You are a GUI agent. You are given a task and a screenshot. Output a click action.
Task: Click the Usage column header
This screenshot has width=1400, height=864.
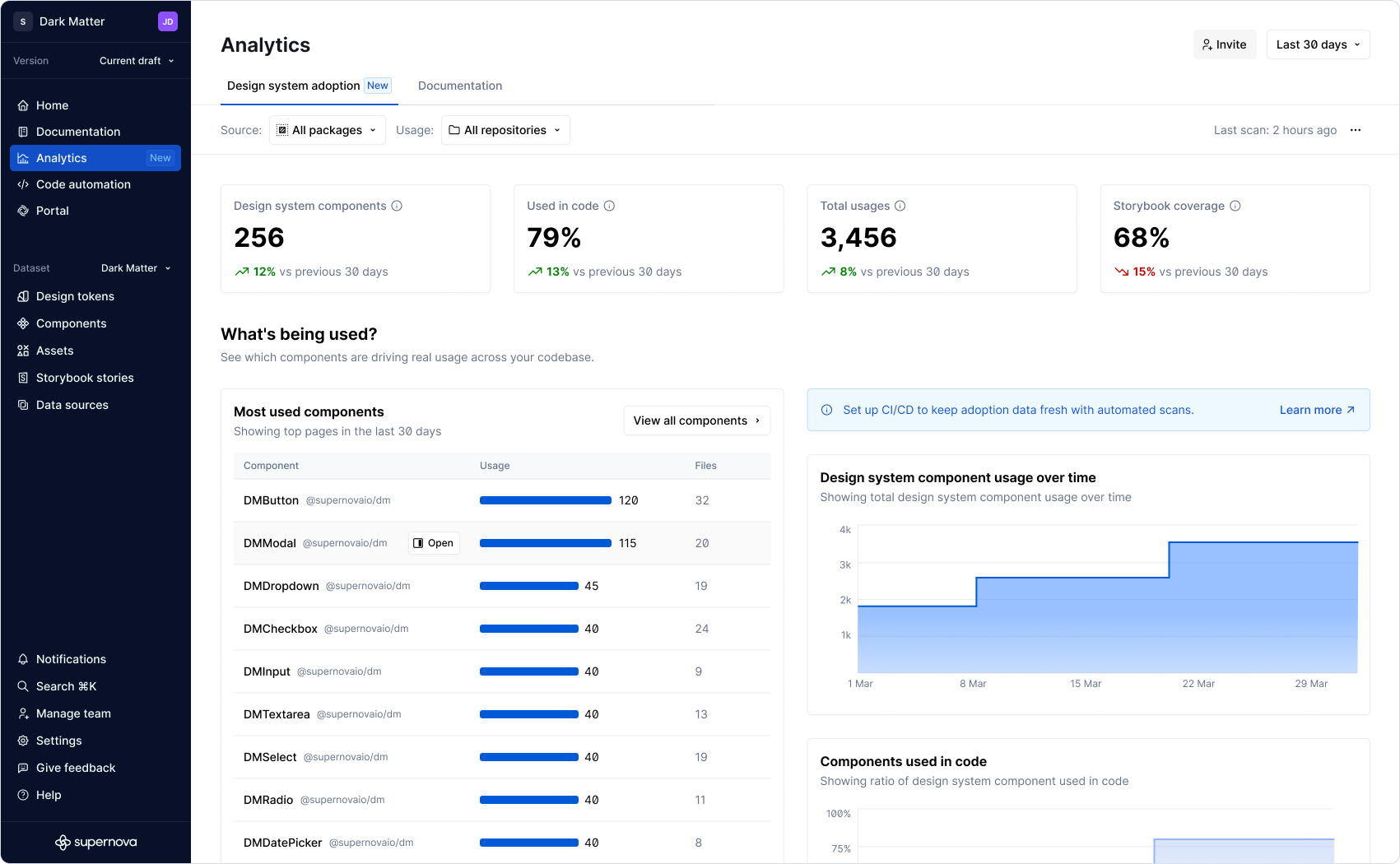coord(495,466)
